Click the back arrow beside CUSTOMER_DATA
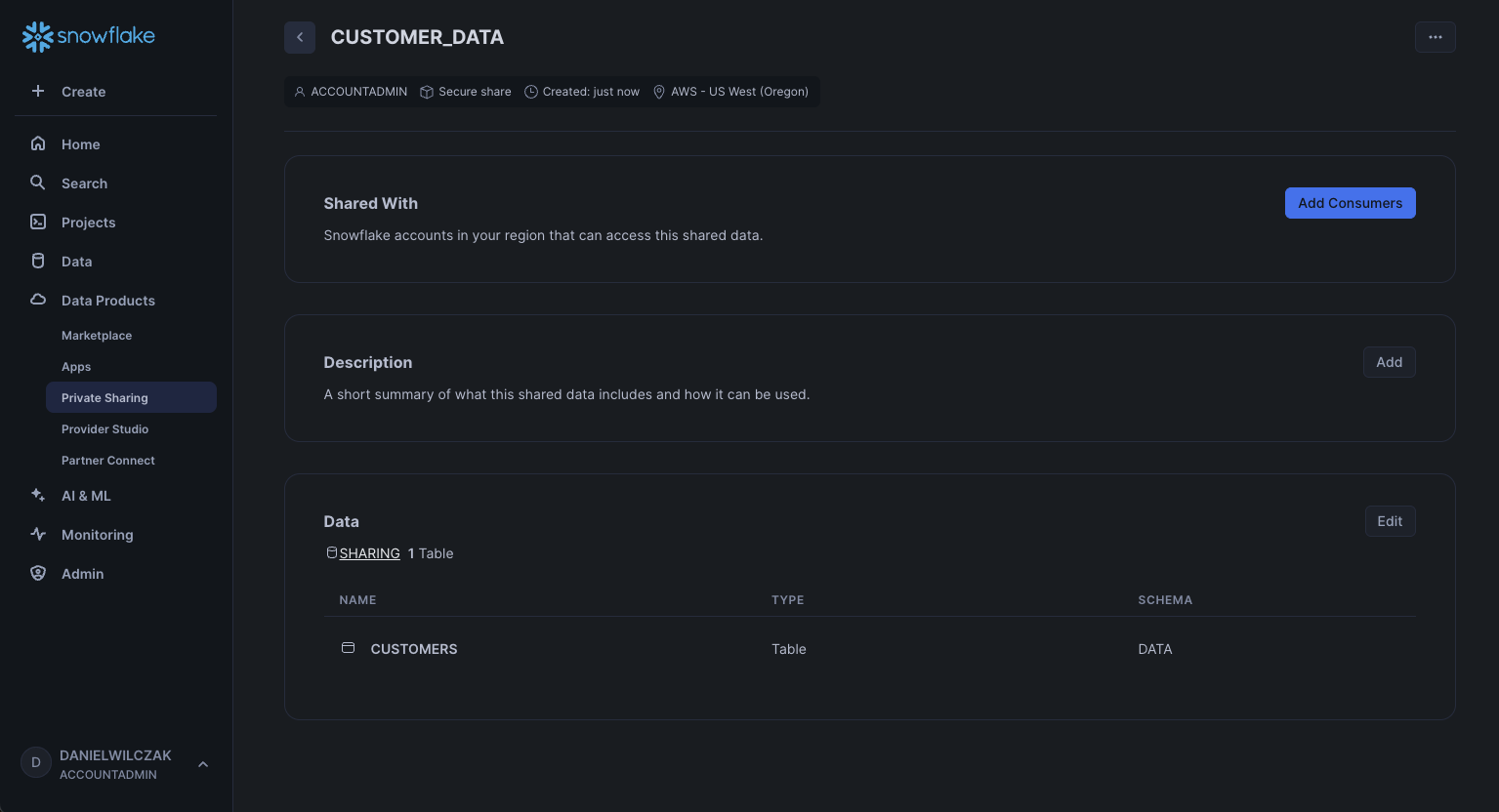 pos(300,37)
